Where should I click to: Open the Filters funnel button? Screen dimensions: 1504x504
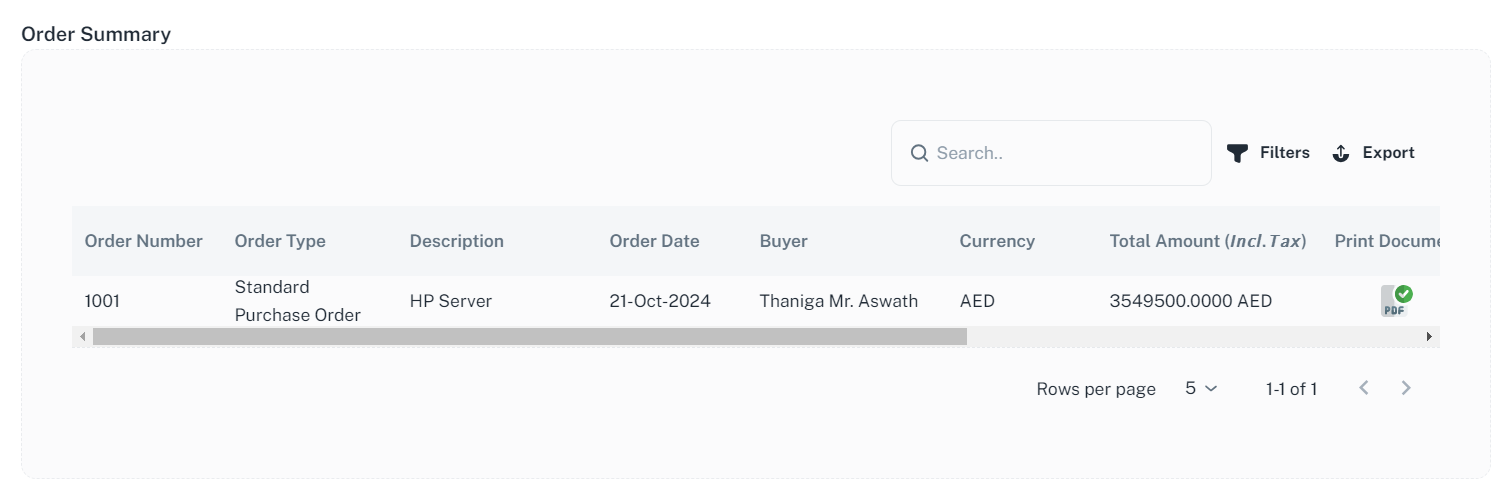click(1268, 153)
